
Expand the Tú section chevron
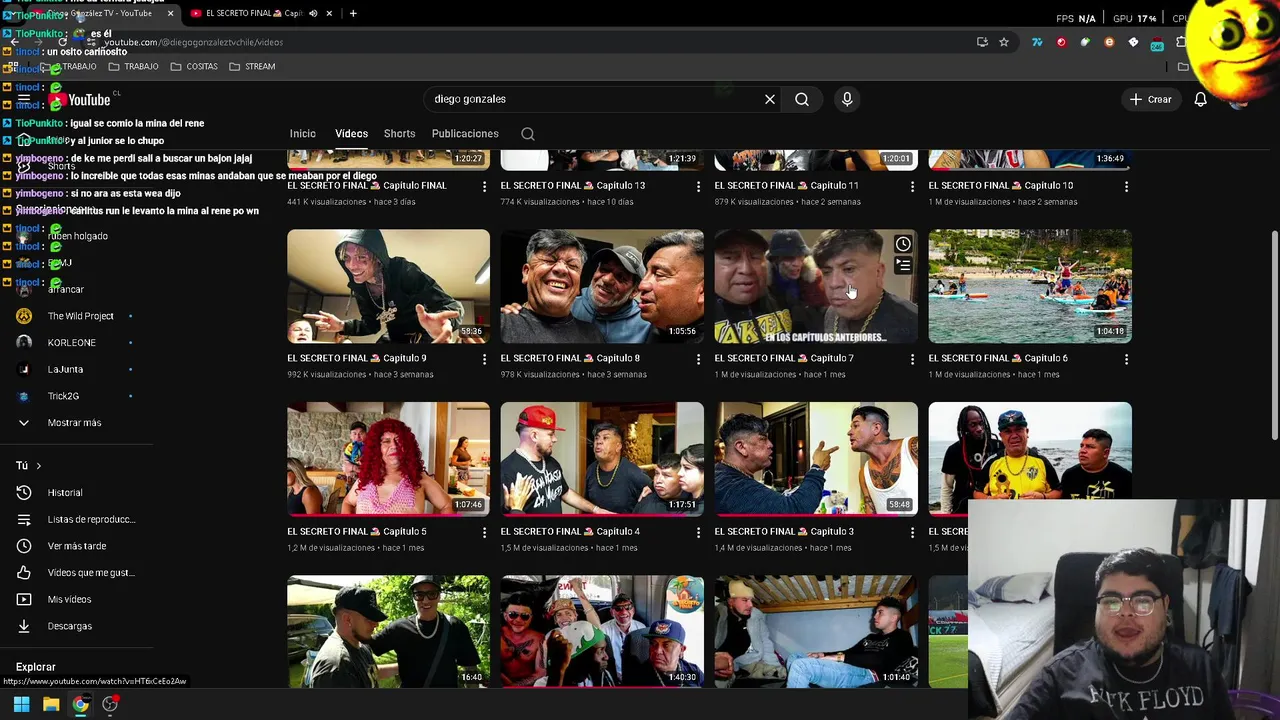click(38, 466)
